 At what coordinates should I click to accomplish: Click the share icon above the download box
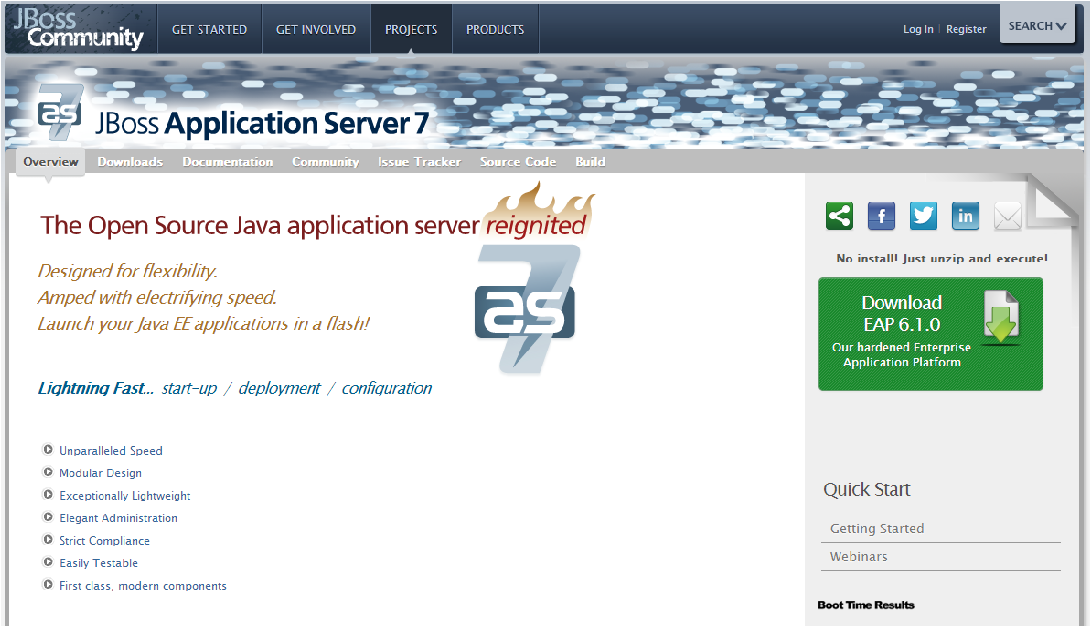(x=839, y=215)
